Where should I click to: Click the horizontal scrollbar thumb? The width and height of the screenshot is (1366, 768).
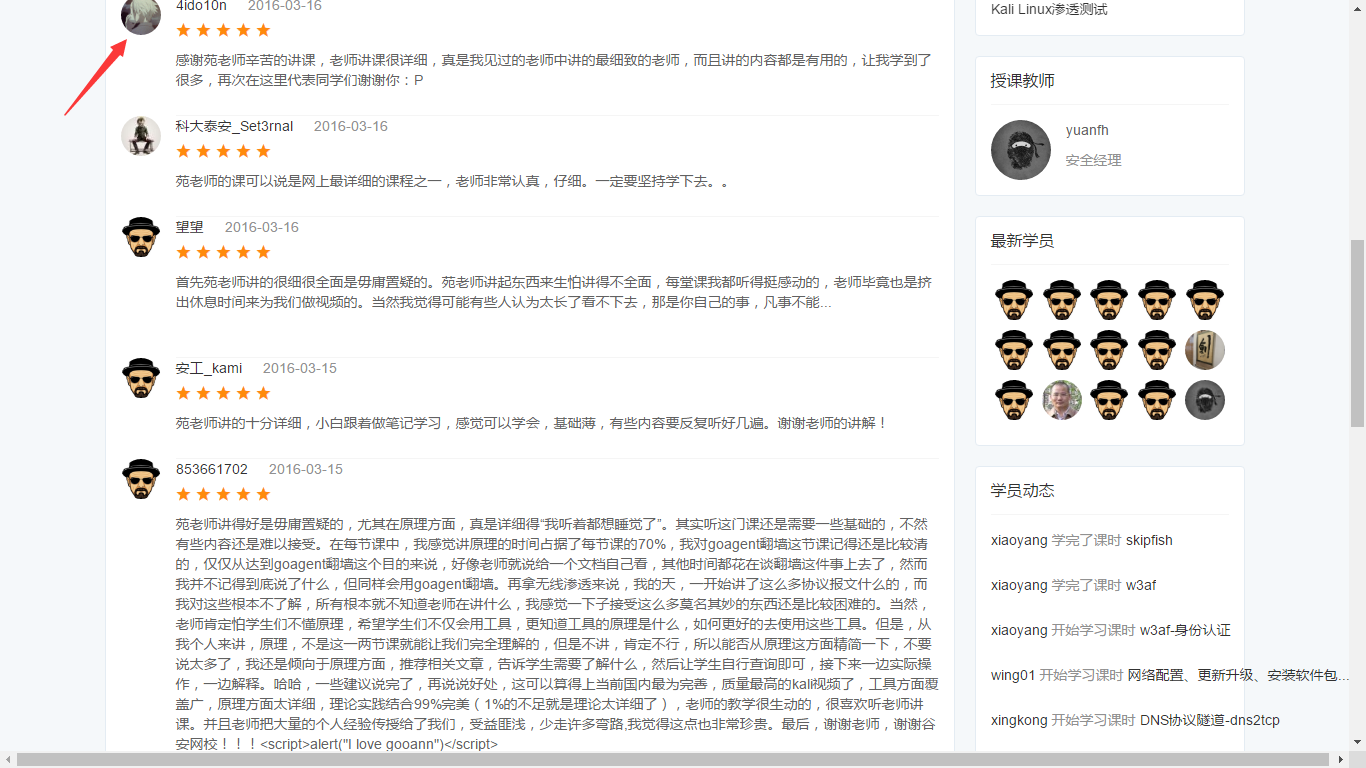coord(673,760)
